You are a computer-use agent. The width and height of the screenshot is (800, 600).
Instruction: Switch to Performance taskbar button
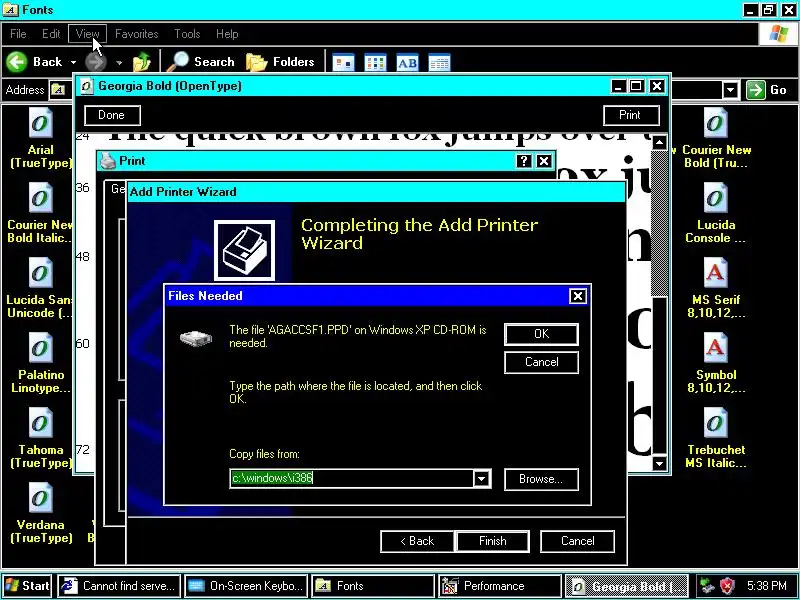point(499,586)
